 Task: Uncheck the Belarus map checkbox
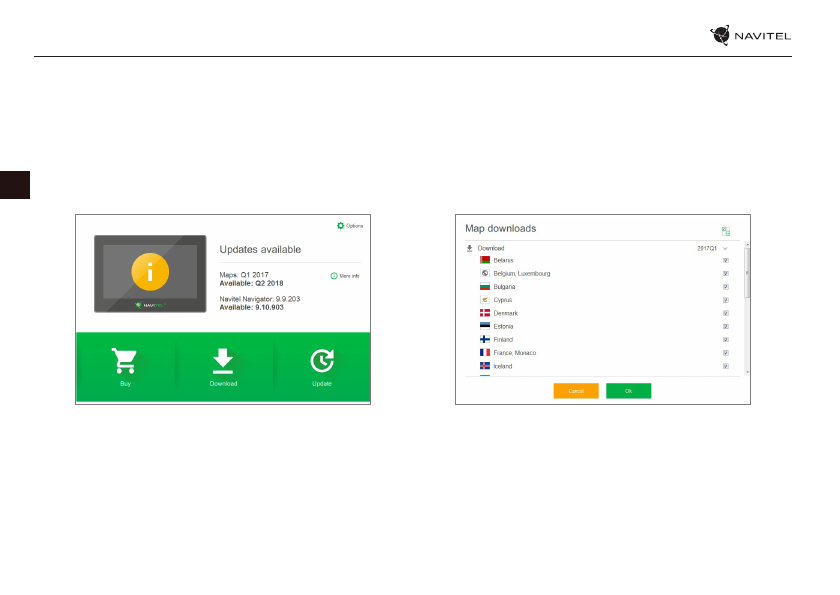(x=725, y=260)
